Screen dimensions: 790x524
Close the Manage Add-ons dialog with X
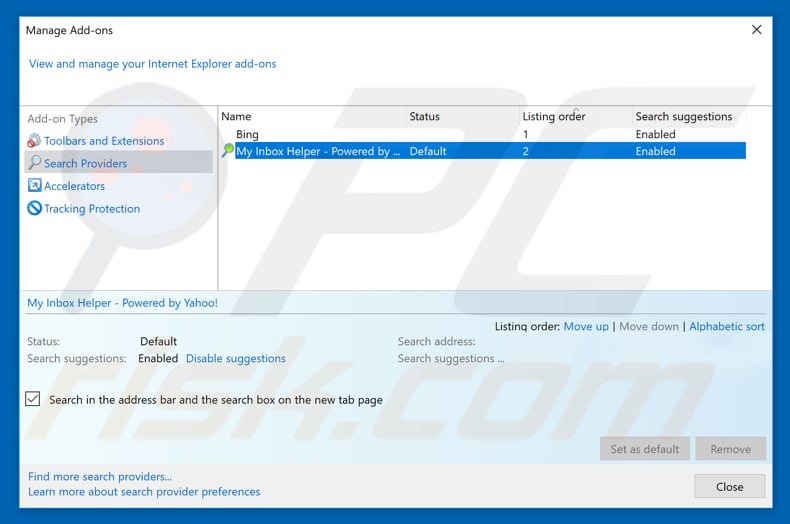756,30
